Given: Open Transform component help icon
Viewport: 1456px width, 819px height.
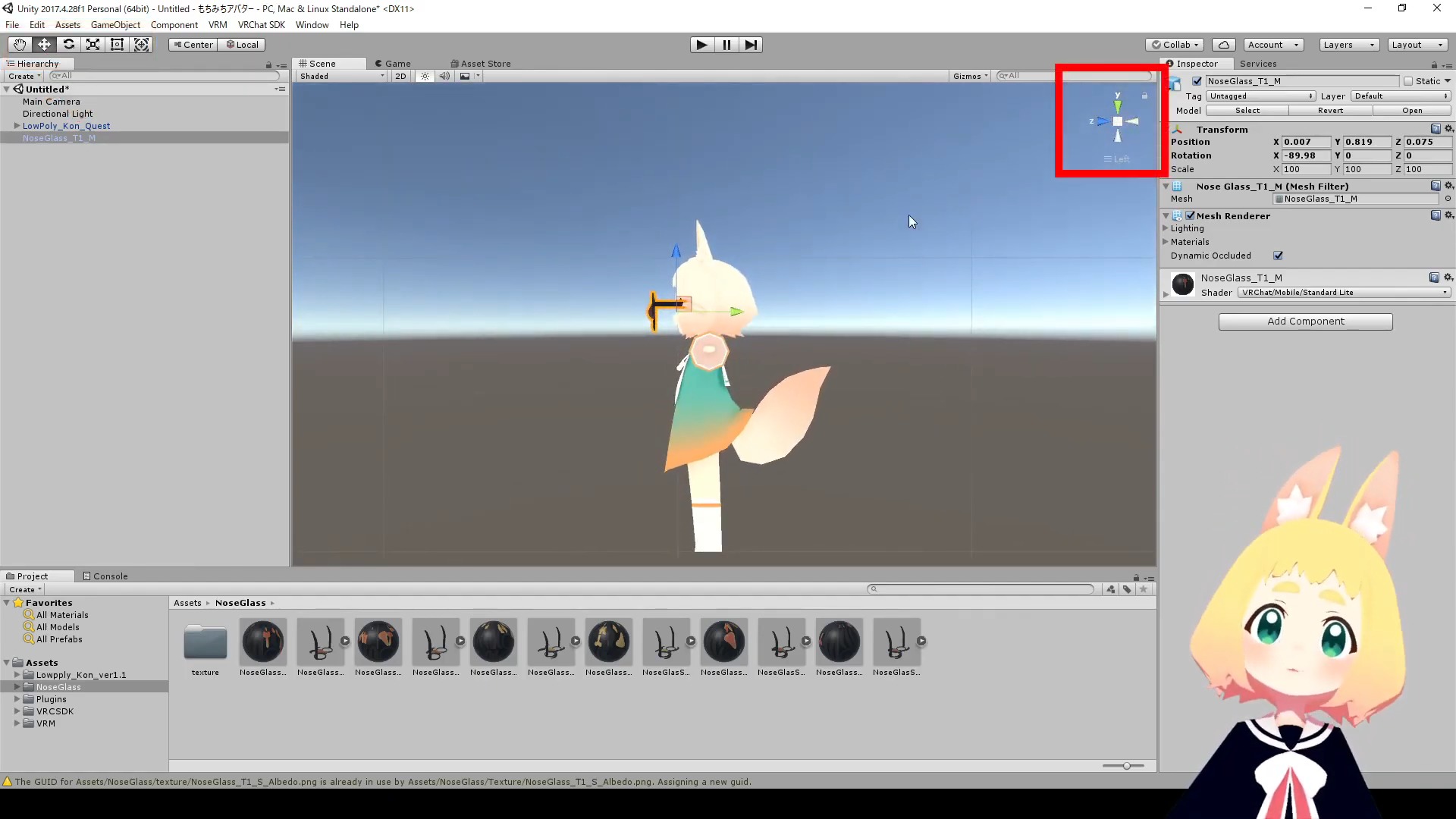Looking at the screenshot, I should [x=1436, y=129].
